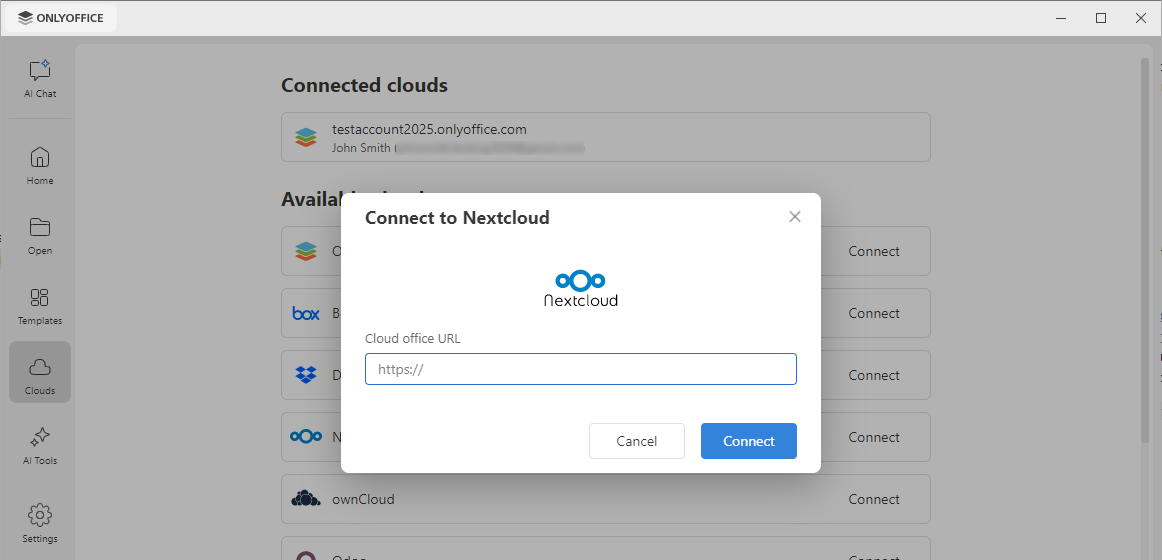The image size is (1162, 560).
Task: Click the Cloud office URL field
Action: pos(580,369)
